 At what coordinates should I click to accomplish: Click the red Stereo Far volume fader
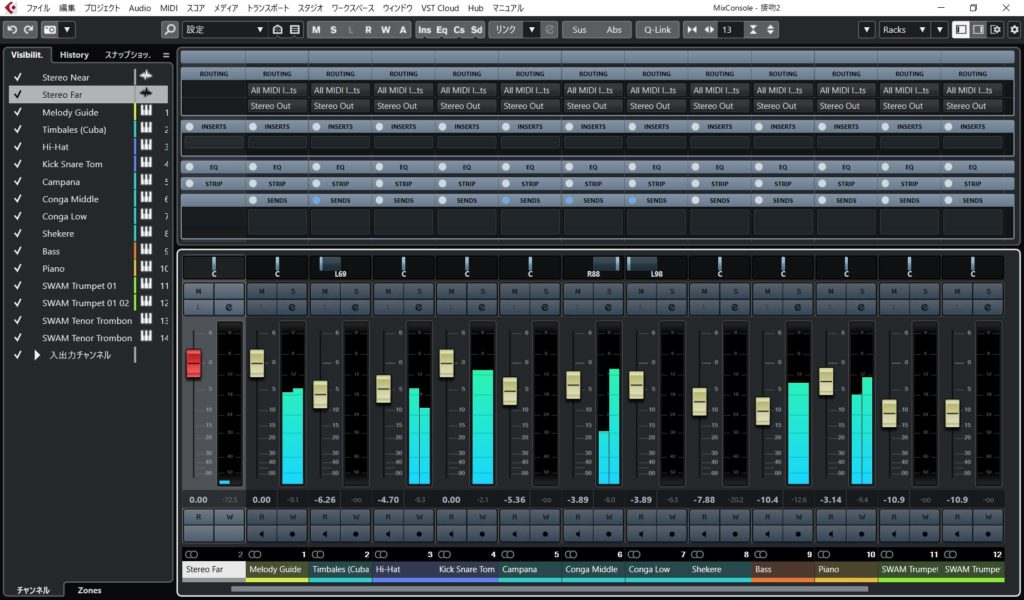[194, 363]
